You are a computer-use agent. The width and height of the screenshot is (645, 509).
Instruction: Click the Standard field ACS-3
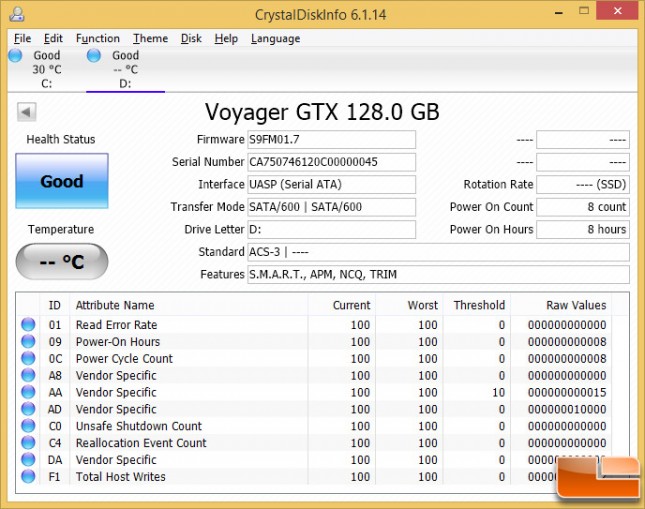pyautogui.click(x=439, y=252)
